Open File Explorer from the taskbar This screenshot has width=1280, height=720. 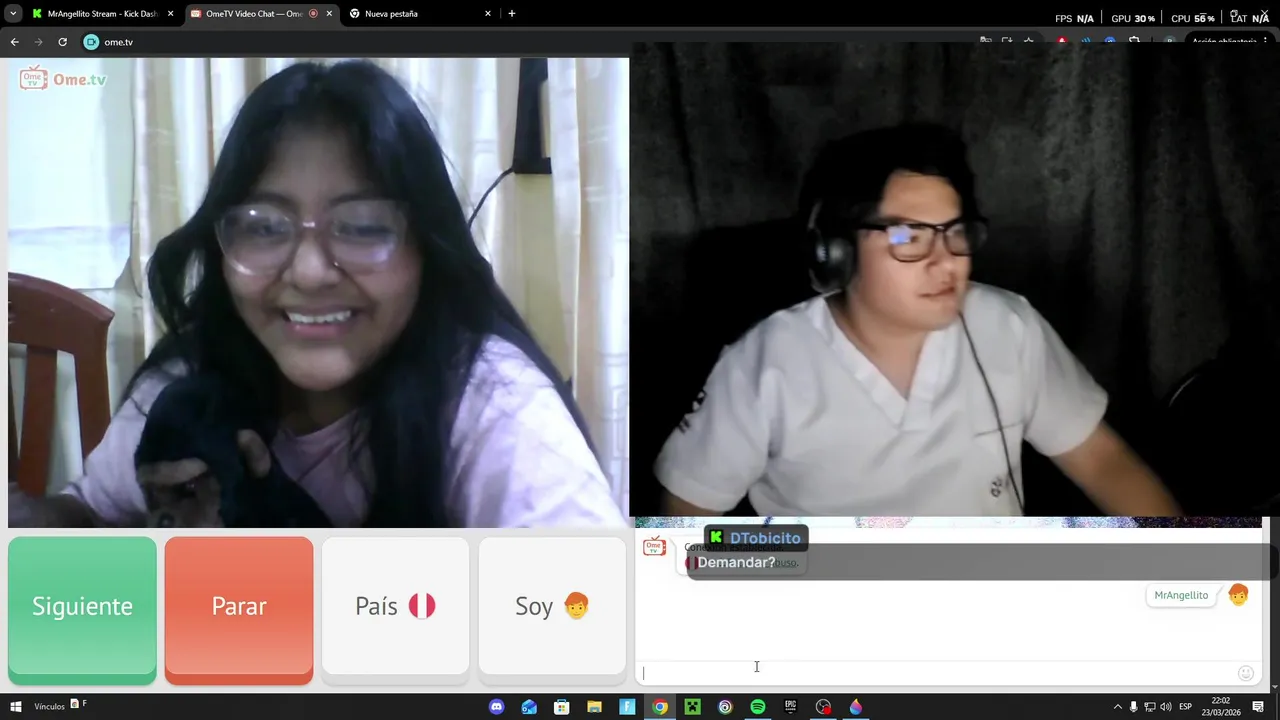click(594, 707)
